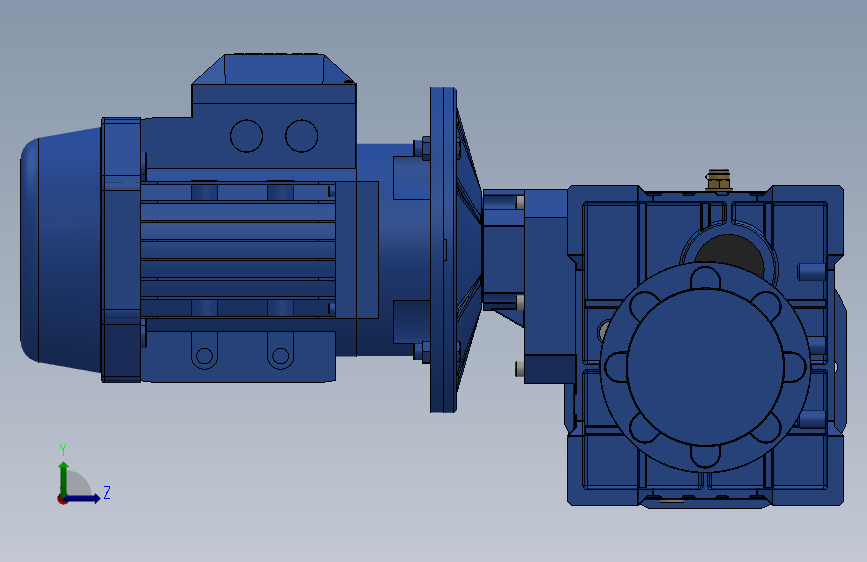Viewport: 867px width, 562px height.
Task: Select the motor fan cover
Action: 61,250
